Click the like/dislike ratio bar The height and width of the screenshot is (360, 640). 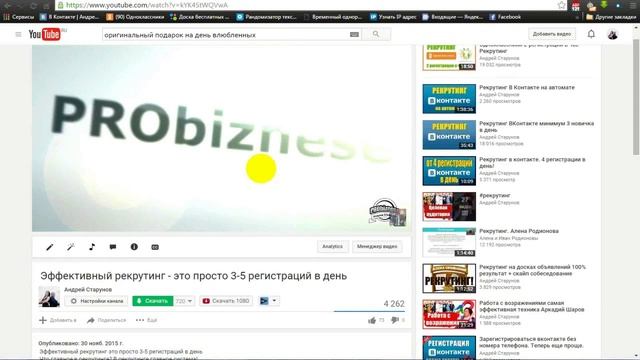tap(369, 311)
